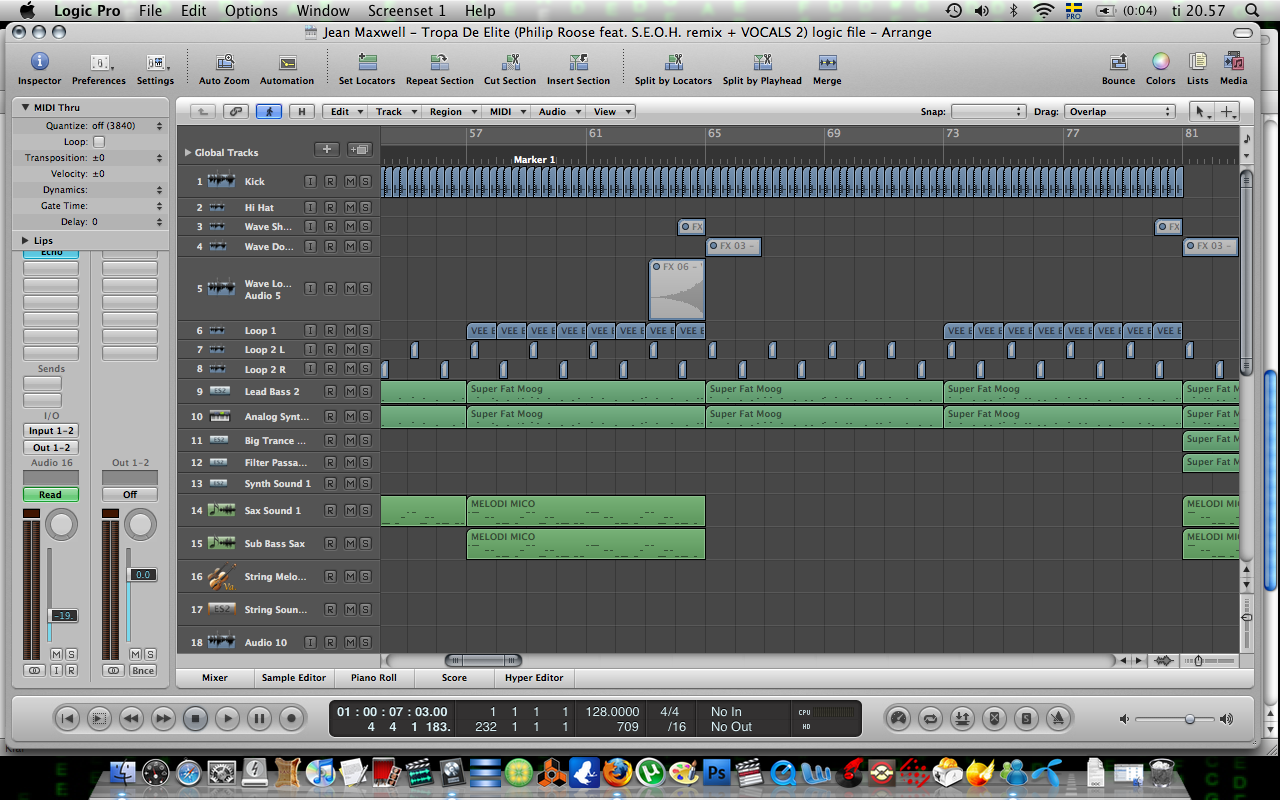
Task: Switch to the Piano Roll tab
Action: coord(373,677)
